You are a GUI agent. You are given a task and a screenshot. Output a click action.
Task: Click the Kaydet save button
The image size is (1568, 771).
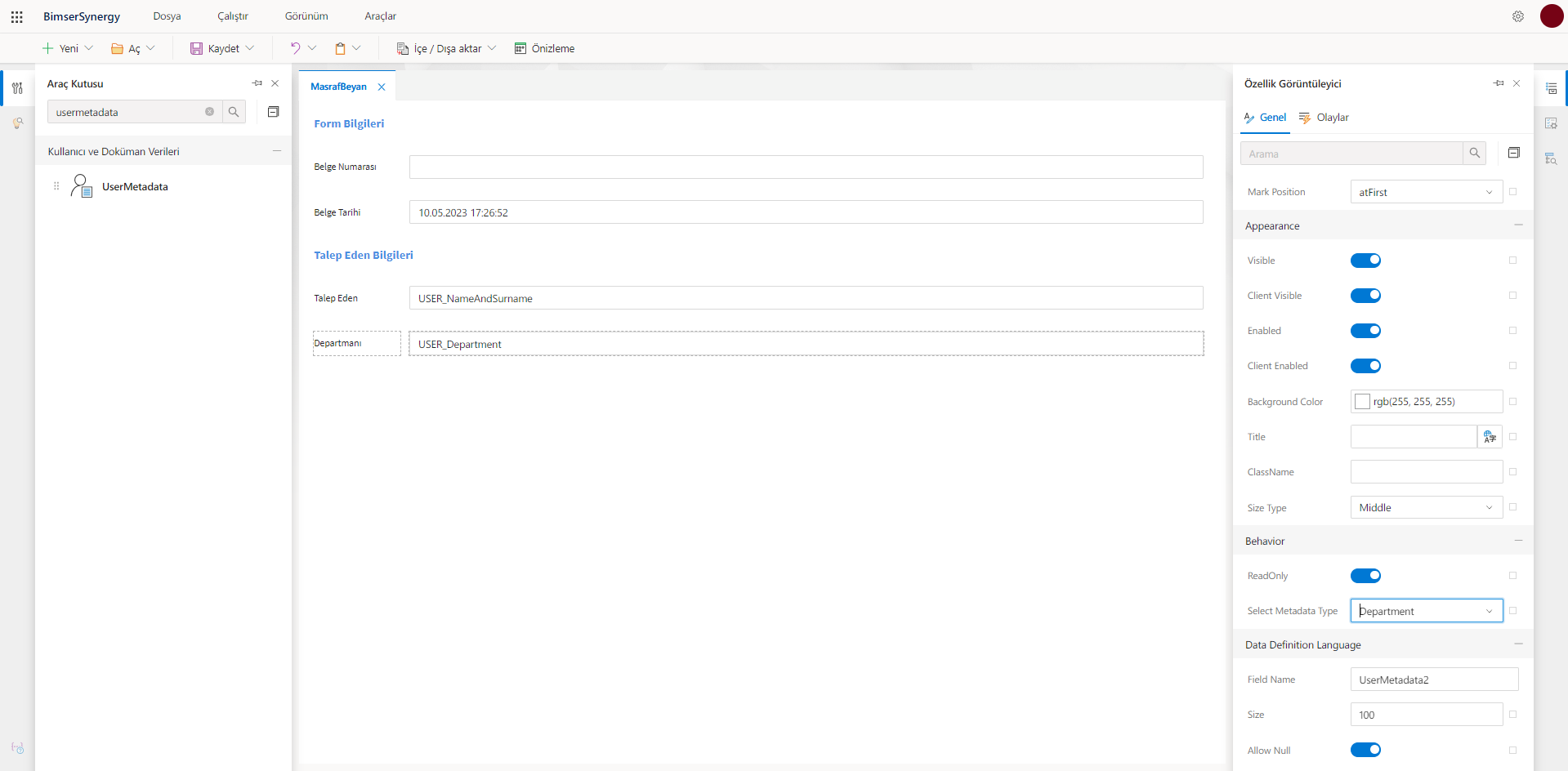(215, 48)
